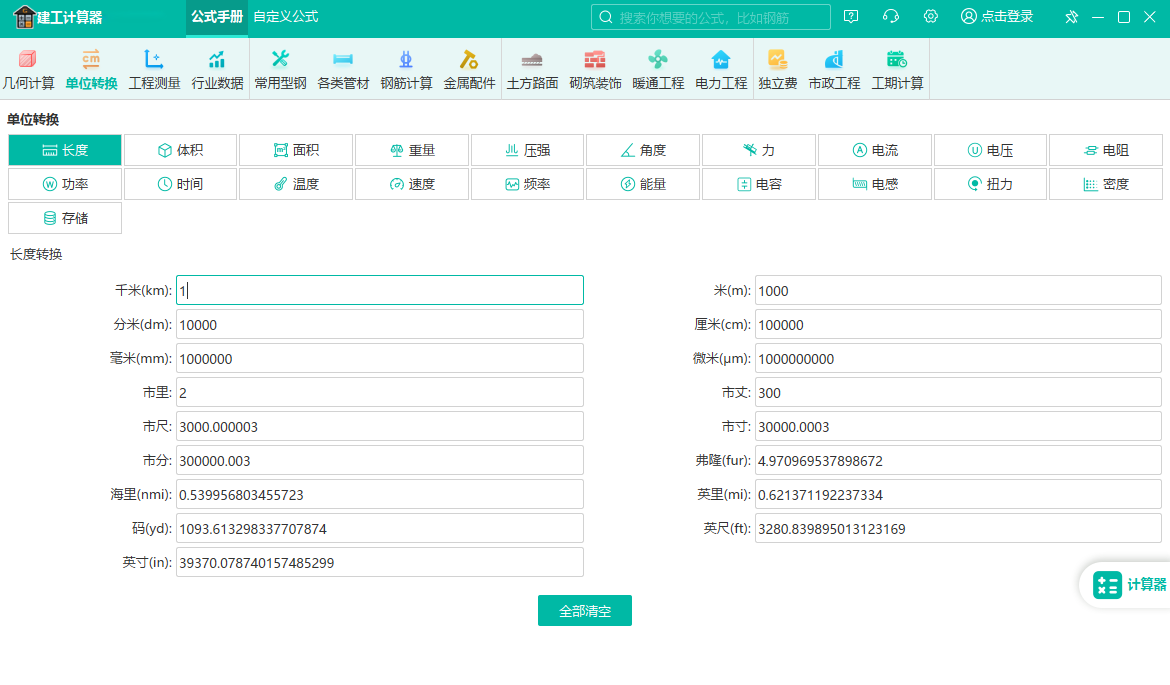Click 点击登录 to sign in
Viewport: 1170px width, 685px height.
[997, 17]
